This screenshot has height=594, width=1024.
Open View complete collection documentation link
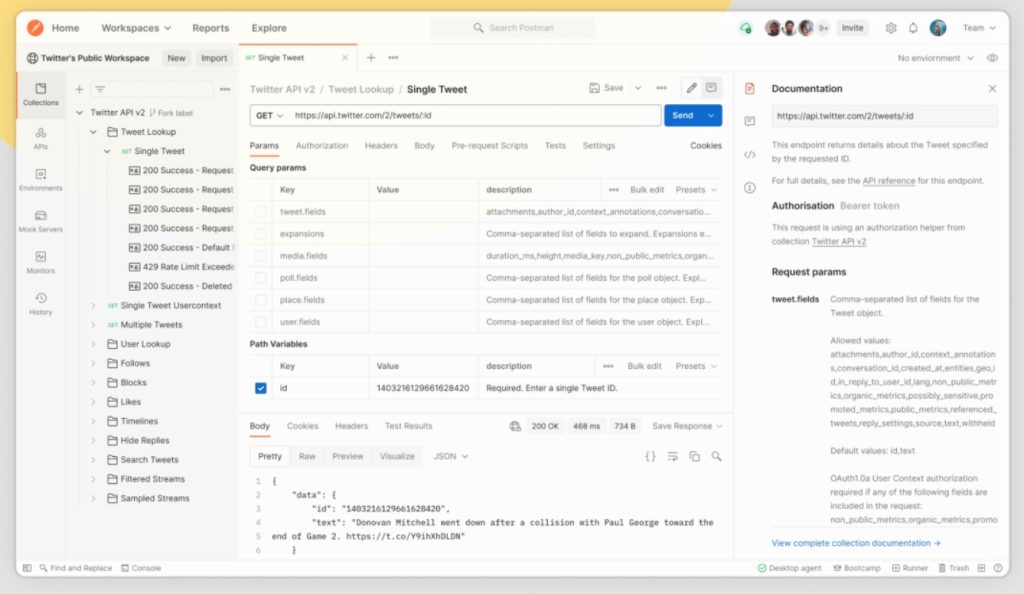pyautogui.click(x=856, y=543)
